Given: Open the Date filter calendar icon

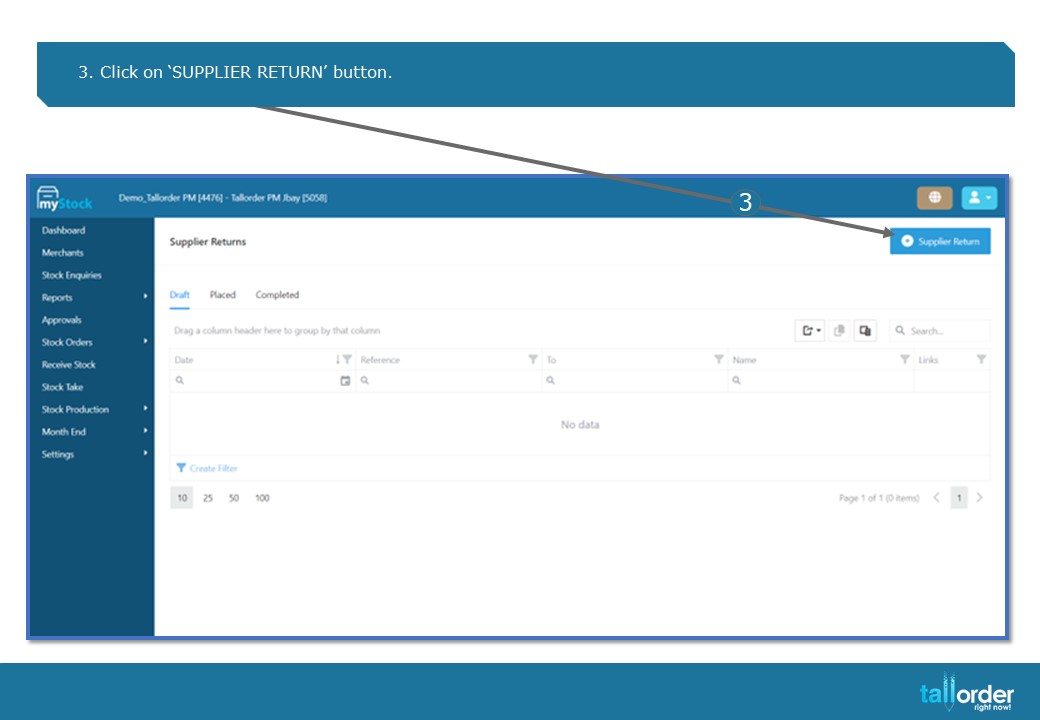Looking at the screenshot, I should click(x=345, y=381).
